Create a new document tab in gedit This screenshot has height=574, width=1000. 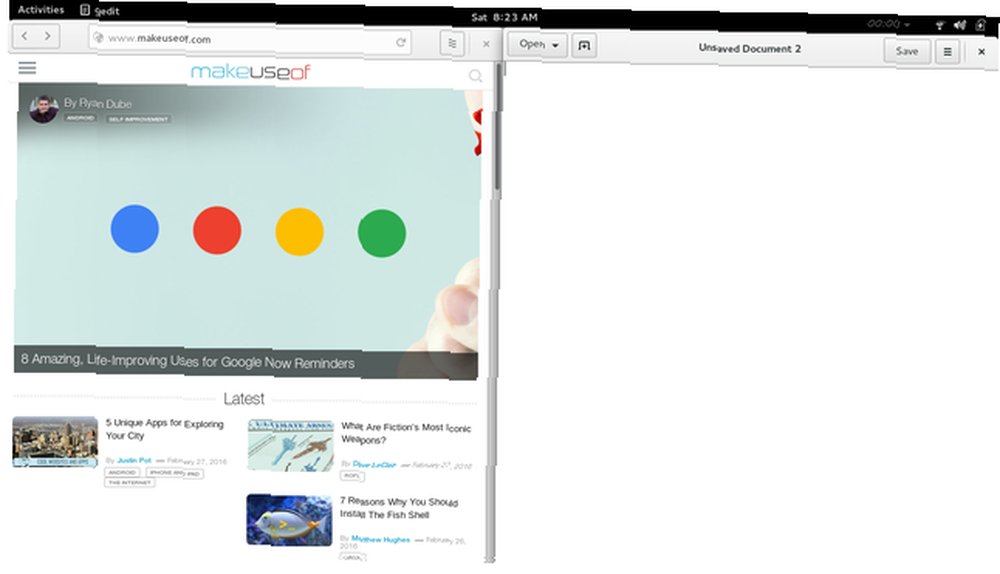(584, 45)
